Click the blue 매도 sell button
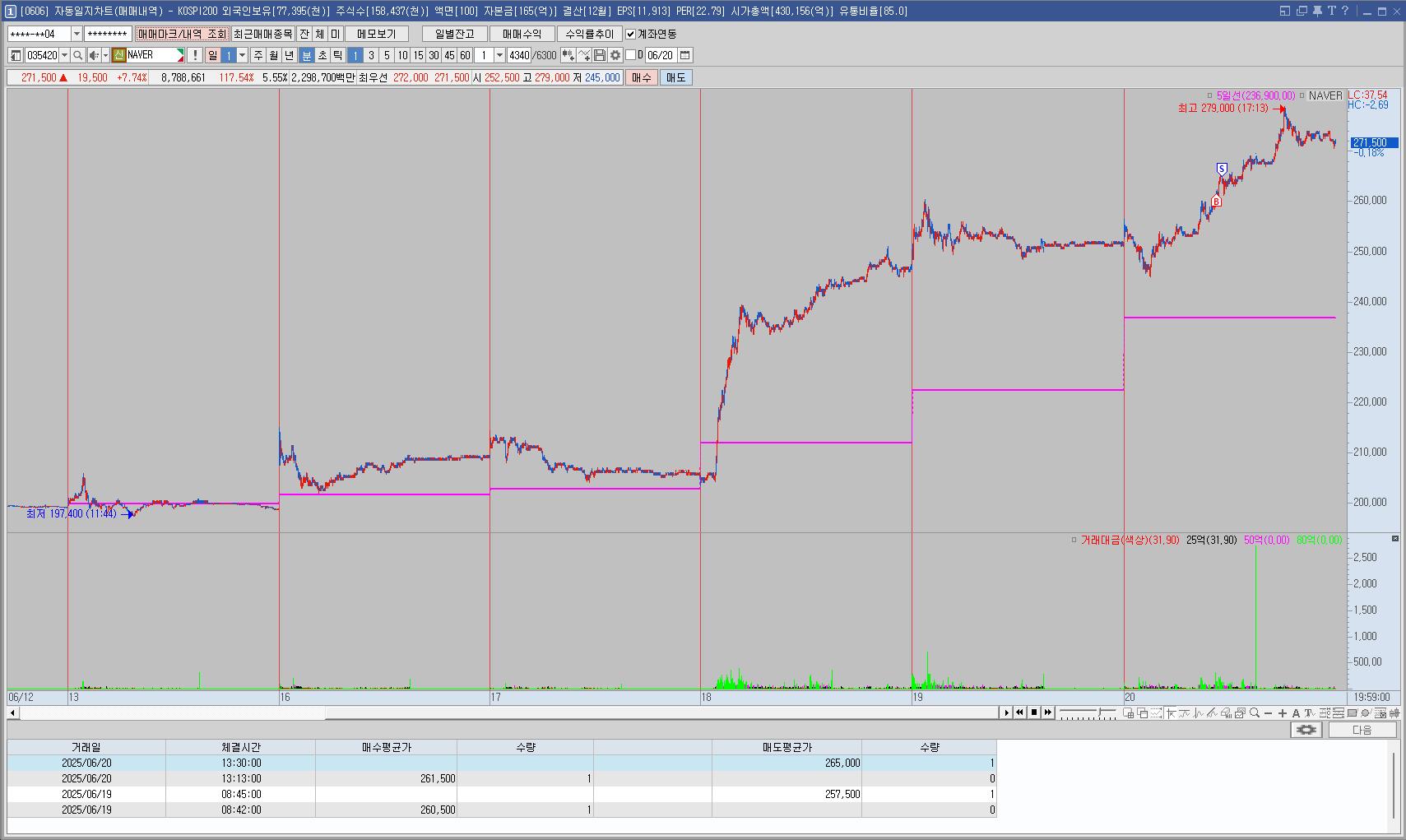Image resolution: width=1406 pixels, height=840 pixels. [675, 77]
